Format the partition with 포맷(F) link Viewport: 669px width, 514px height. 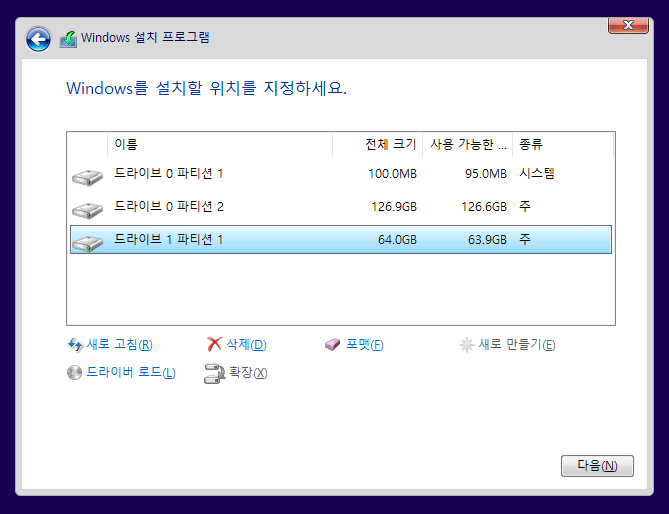point(364,344)
